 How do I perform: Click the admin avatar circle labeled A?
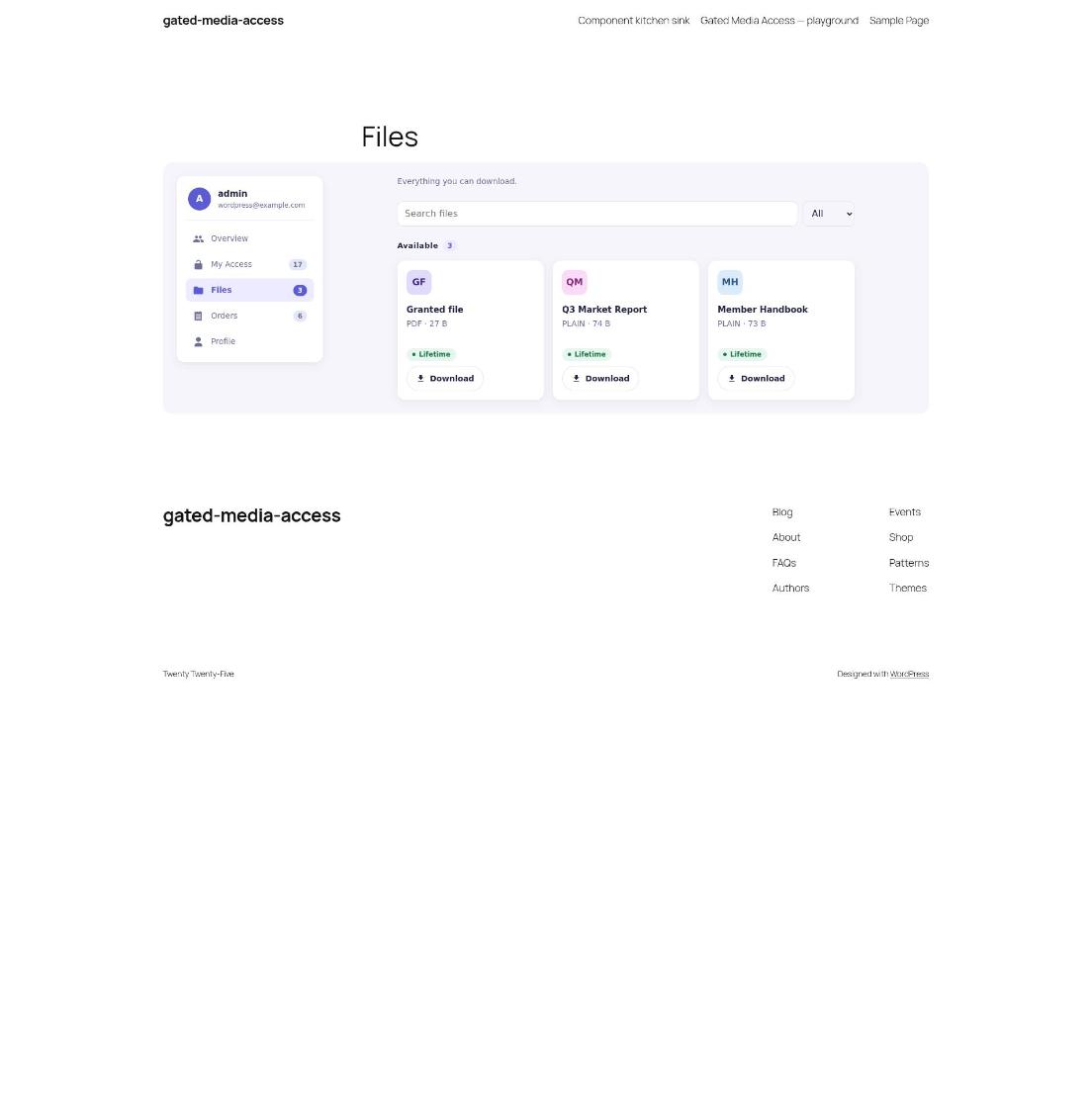pyautogui.click(x=200, y=199)
